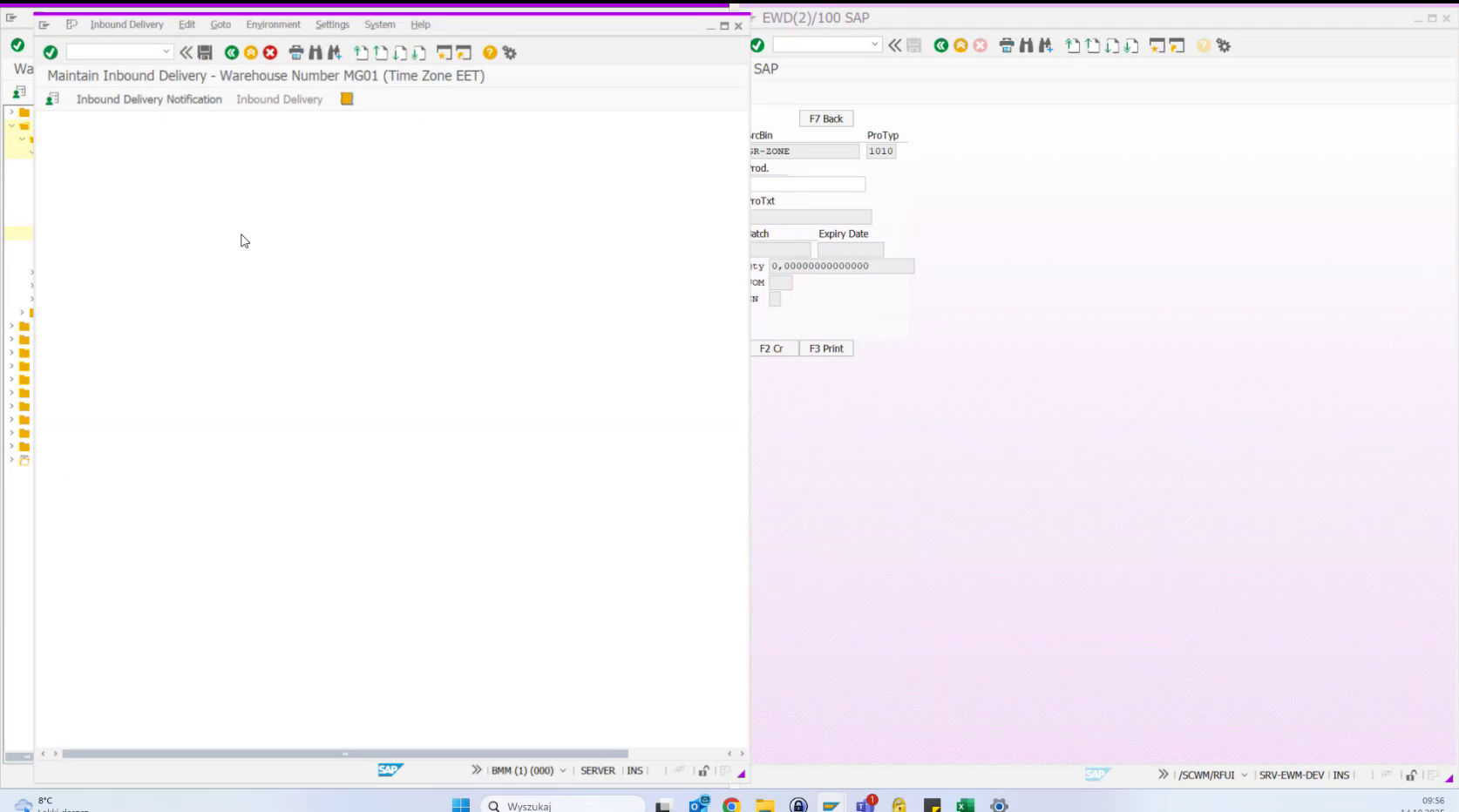Click the Inbound Delivery Notification link

[148, 98]
